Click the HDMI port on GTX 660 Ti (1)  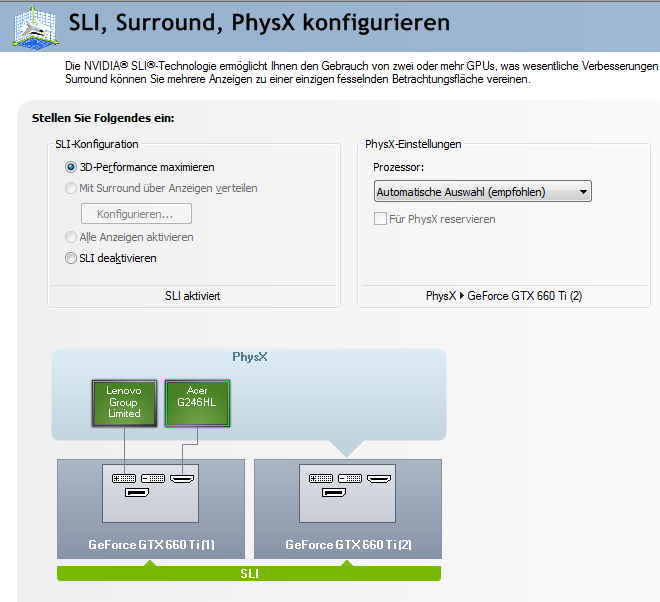tap(182, 479)
